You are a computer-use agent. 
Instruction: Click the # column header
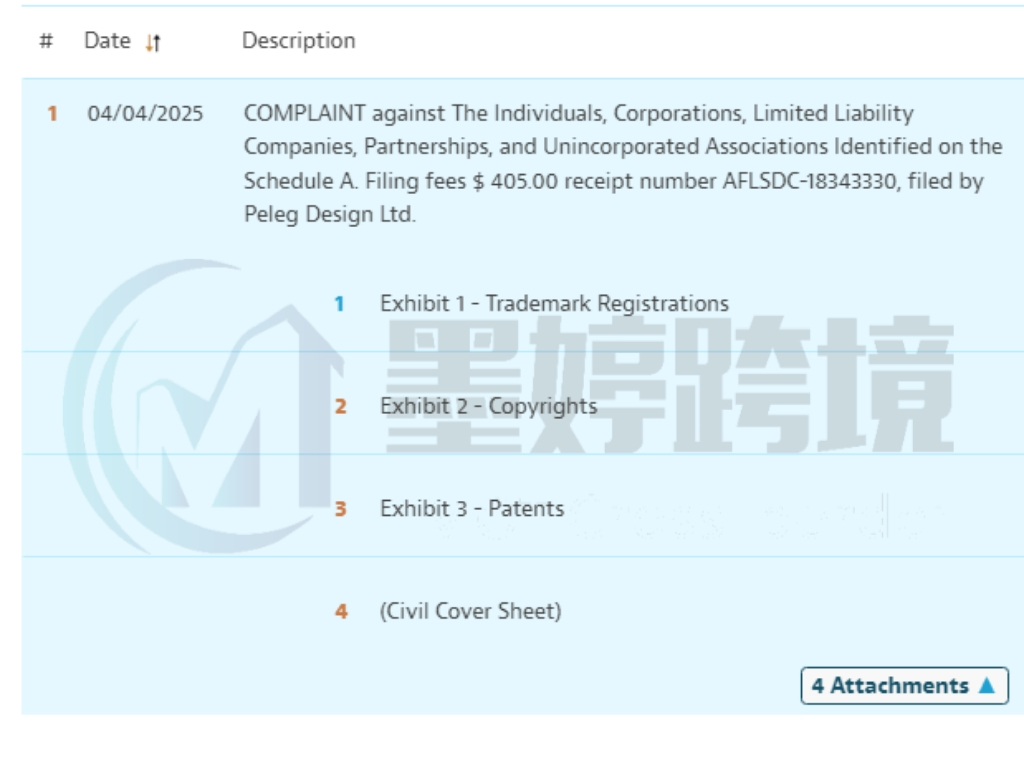46,42
